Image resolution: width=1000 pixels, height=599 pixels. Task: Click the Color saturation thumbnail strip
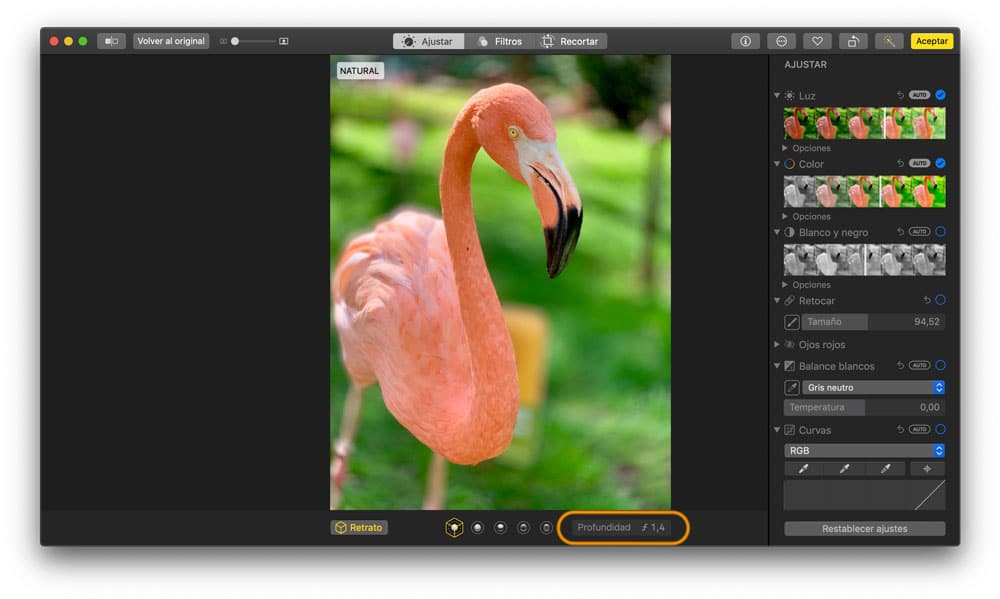864,191
